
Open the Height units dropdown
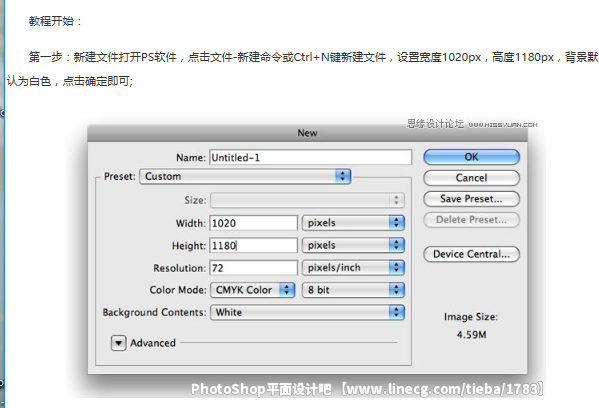353,245
